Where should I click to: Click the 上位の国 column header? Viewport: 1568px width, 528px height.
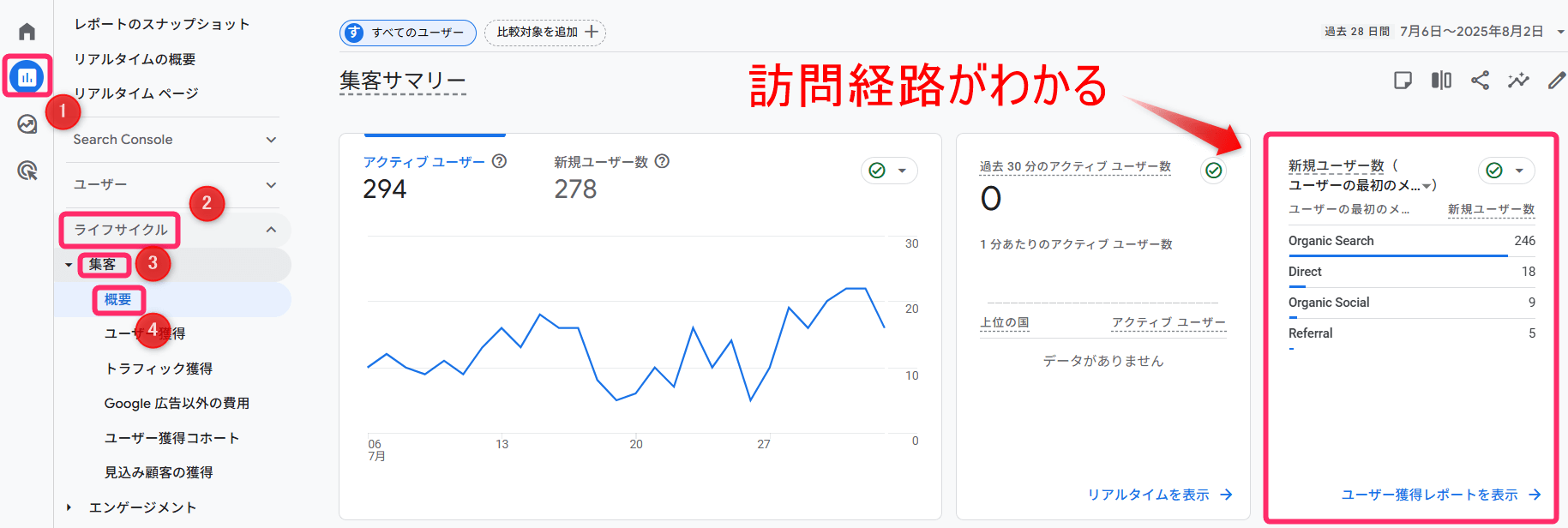[1005, 322]
